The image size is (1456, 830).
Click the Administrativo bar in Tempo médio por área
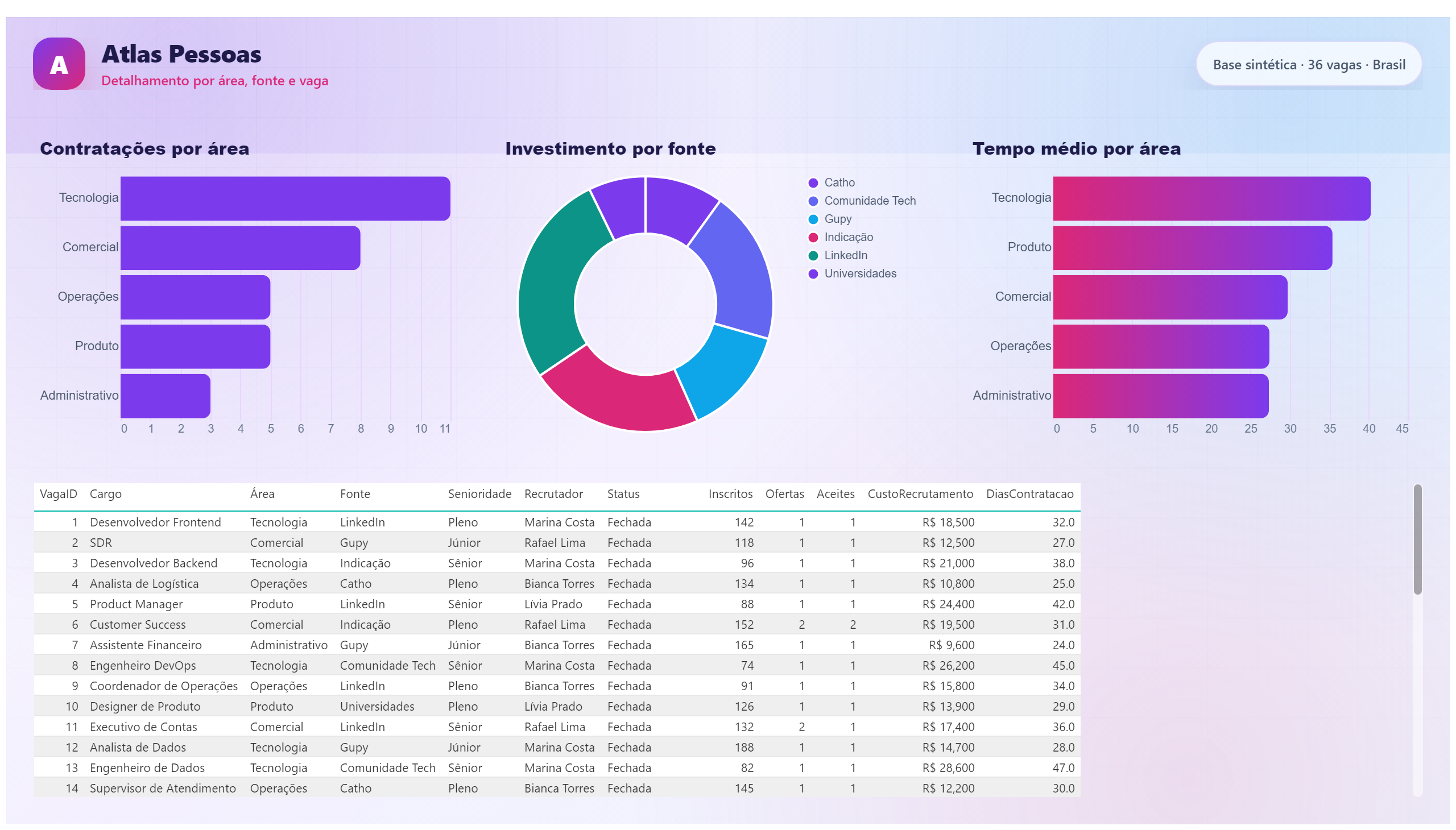[1161, 396]
